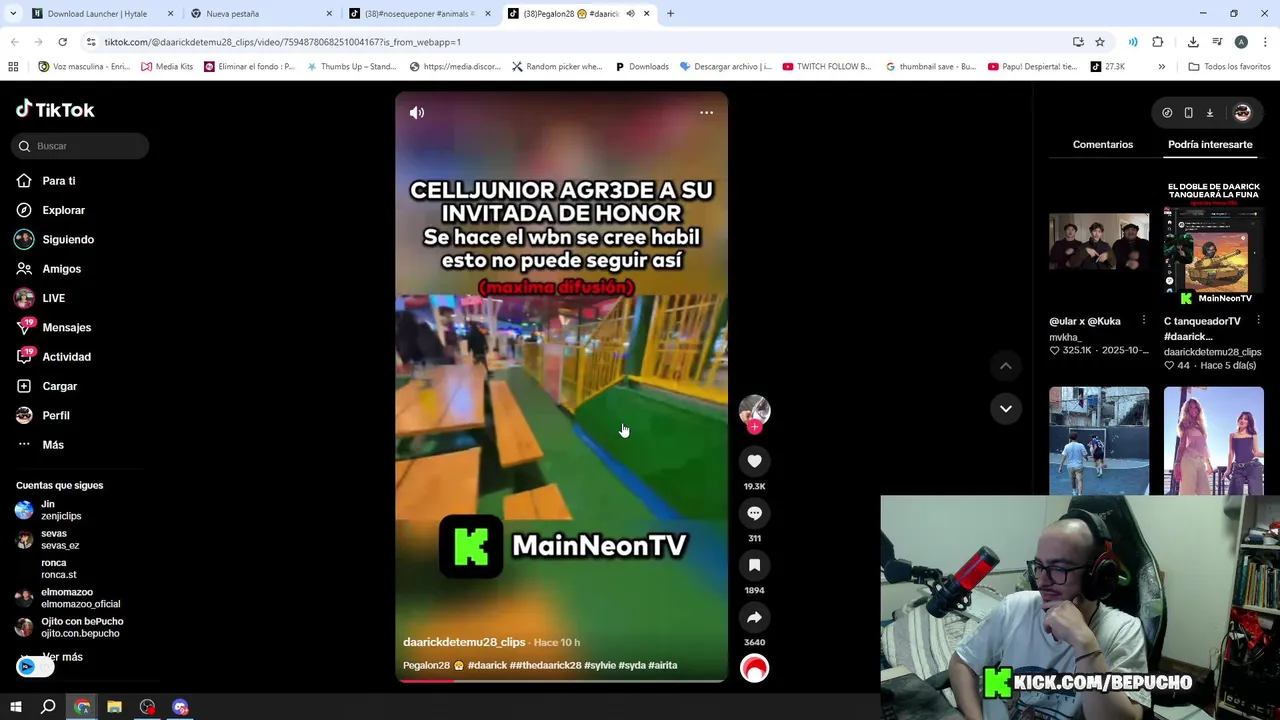Share video with arrow icon
This screenshot has width=1280, height=720.
[754, 617]
